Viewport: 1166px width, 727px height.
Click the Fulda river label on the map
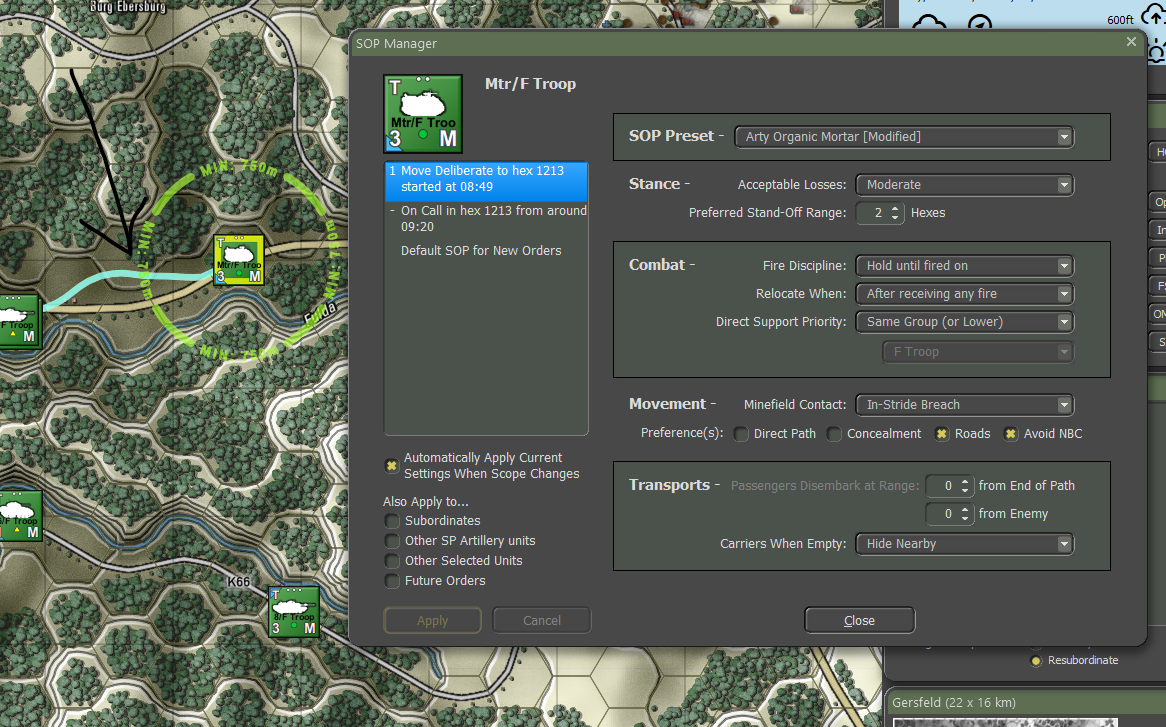pyautogui.click(x=321, y=314)
